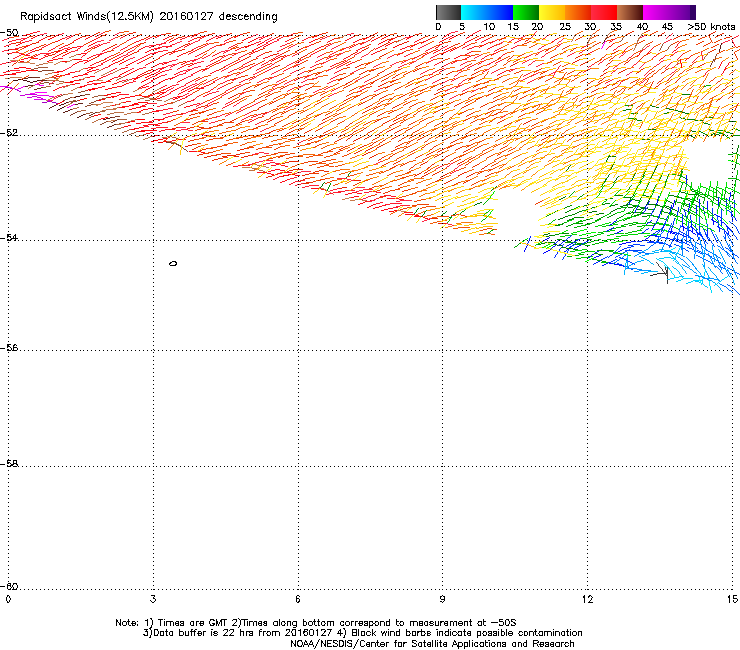Click the yellow 20-25 knots legend swatch
This screenshot has width=740, height=650.
552,12
